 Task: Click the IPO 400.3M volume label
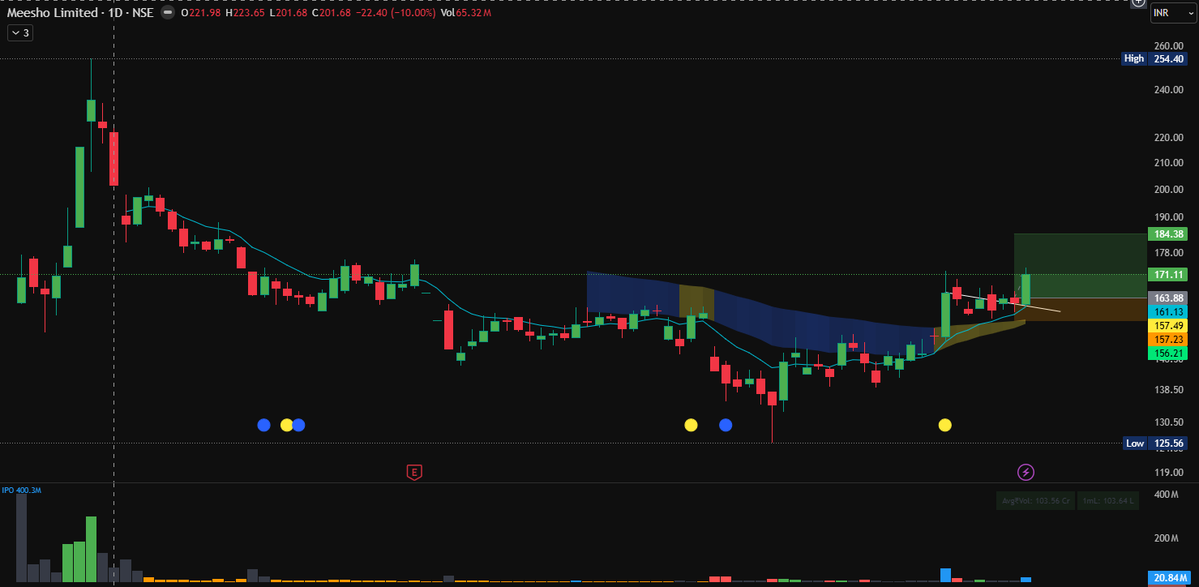[20, 491]
